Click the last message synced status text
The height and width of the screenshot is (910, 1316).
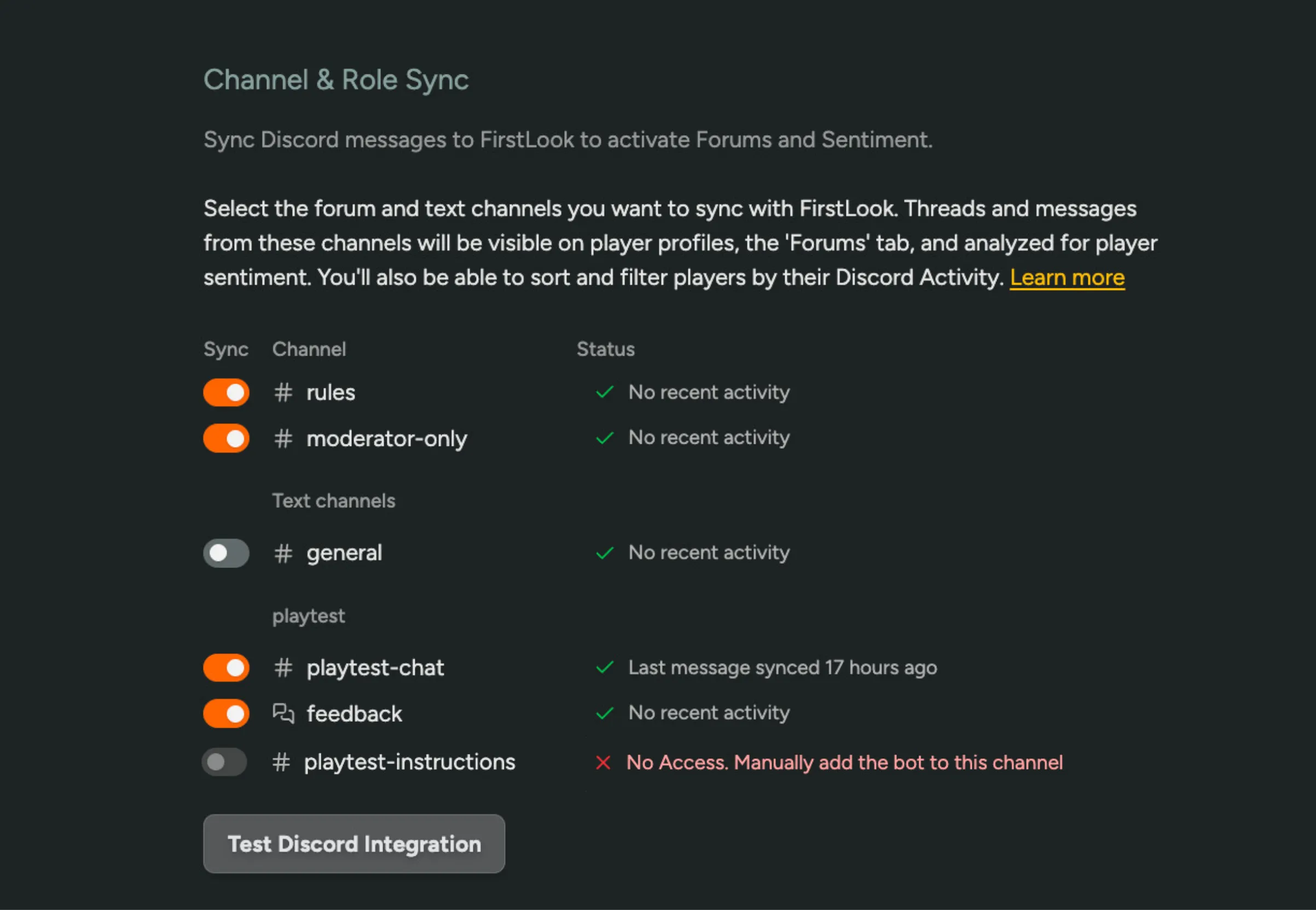pyautogui.click(x=782, y=668)
